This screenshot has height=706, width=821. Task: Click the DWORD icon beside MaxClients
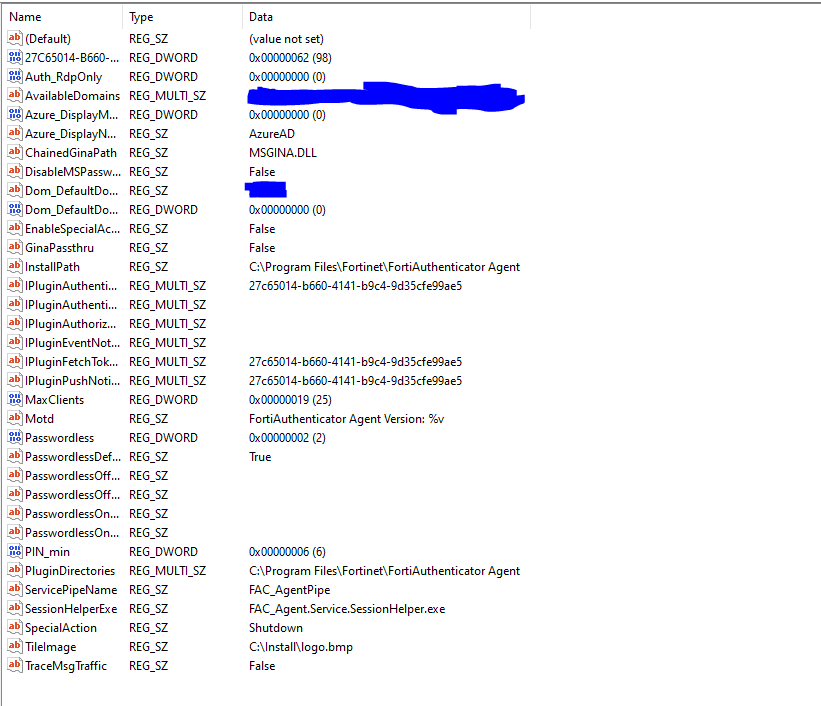15,400
